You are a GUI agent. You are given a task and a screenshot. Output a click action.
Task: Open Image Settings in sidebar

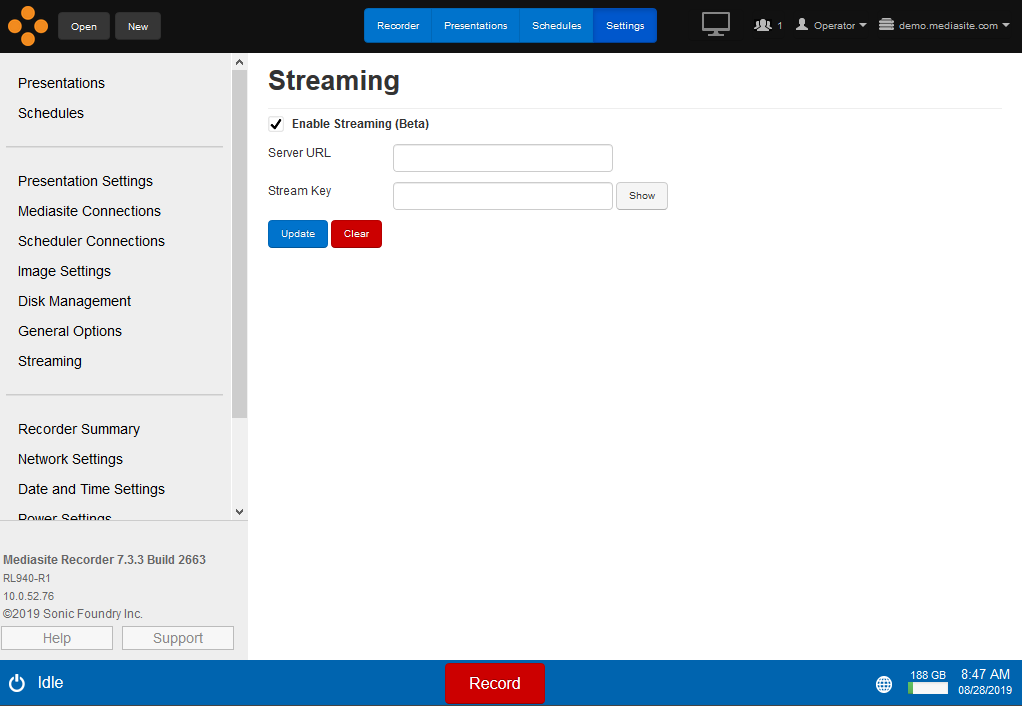click(65, 271)
